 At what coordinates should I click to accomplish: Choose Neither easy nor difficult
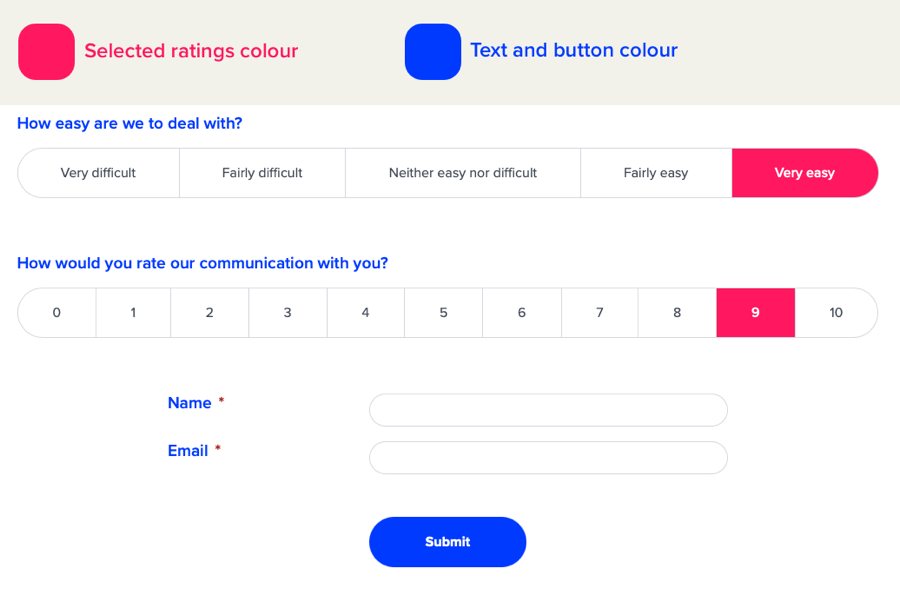[x=462, y=172]
